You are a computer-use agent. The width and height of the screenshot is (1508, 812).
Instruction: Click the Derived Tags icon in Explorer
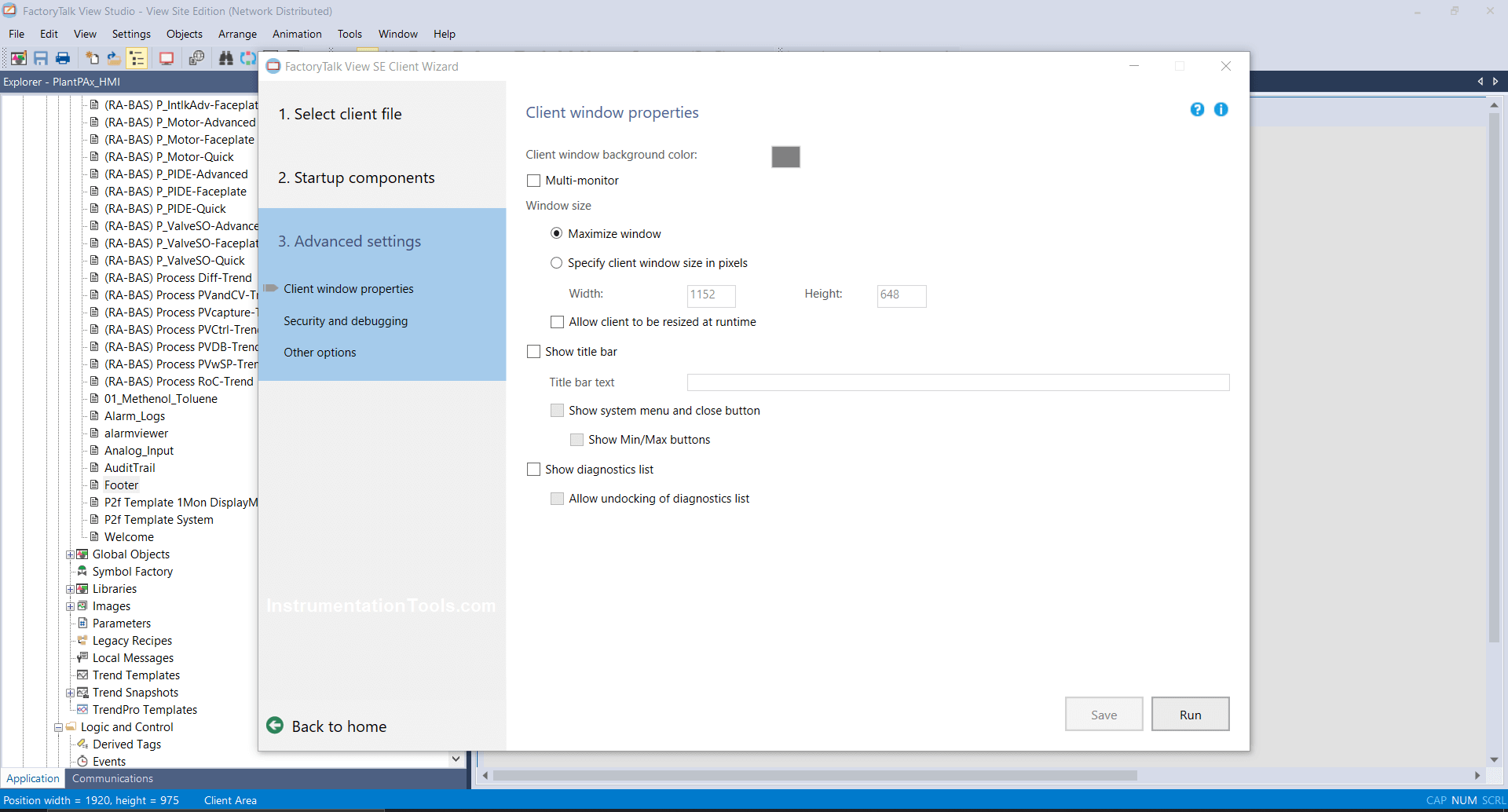pyautogui.click(x=82, y=744)
